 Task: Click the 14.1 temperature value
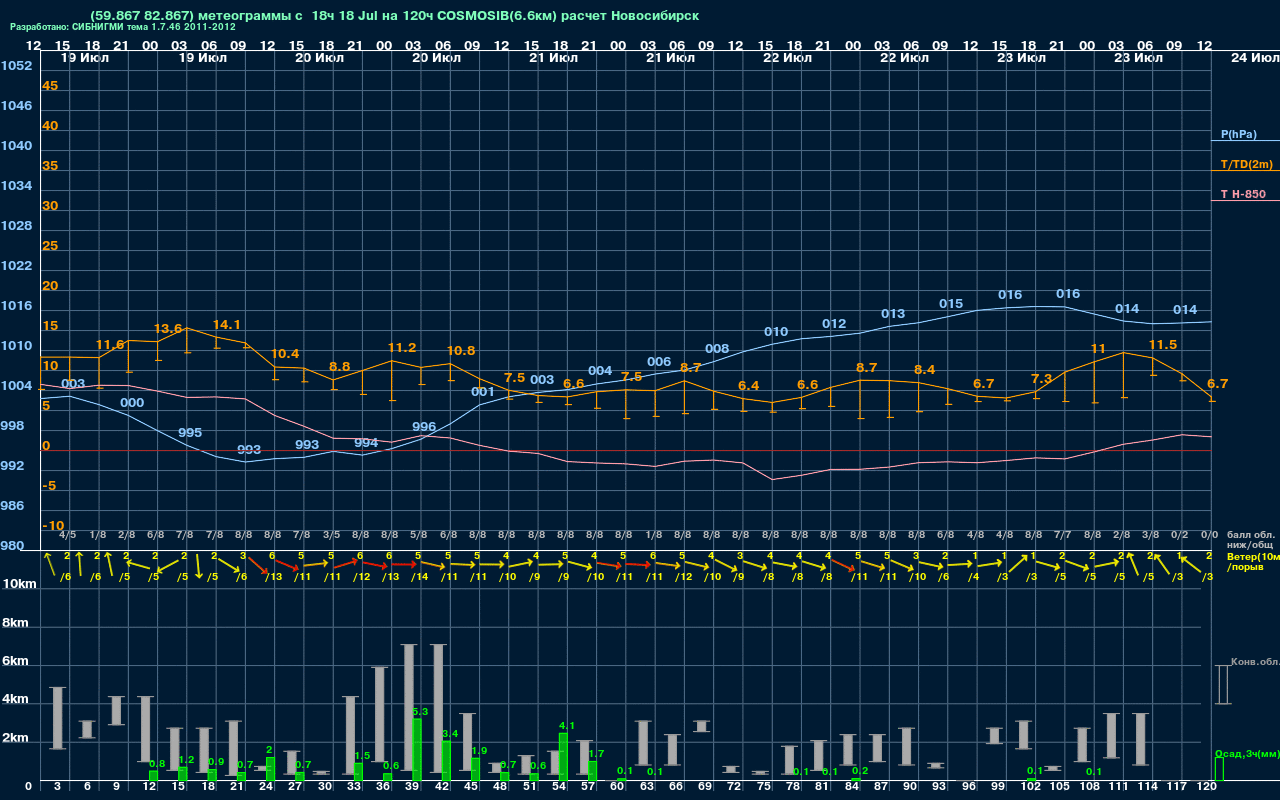coord(227,325)
